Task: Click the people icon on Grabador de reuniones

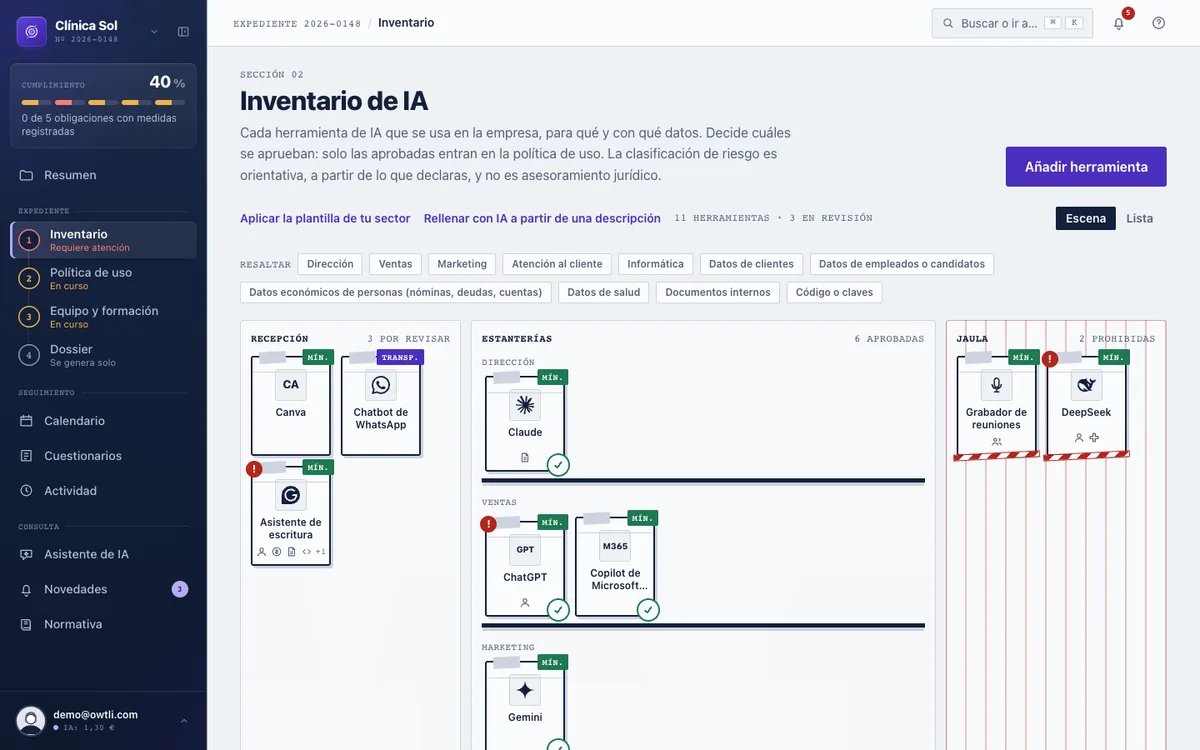Action: tap(997, 442)
